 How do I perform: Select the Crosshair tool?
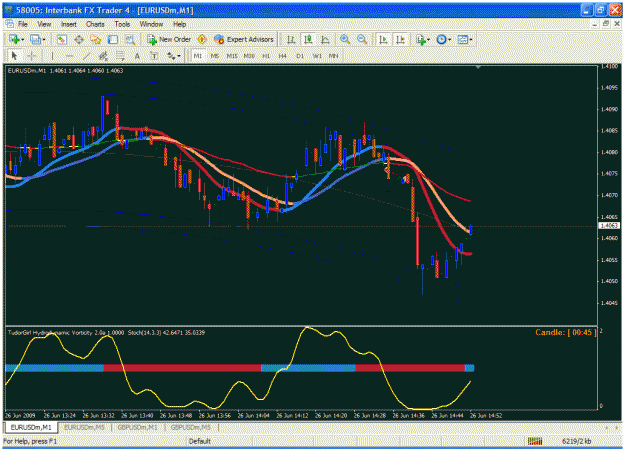[32, 56]
